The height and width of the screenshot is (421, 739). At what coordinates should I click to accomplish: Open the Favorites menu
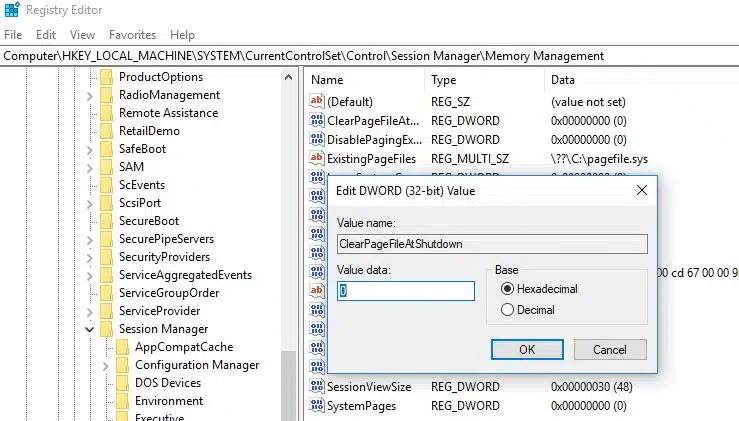pos(132,35)
